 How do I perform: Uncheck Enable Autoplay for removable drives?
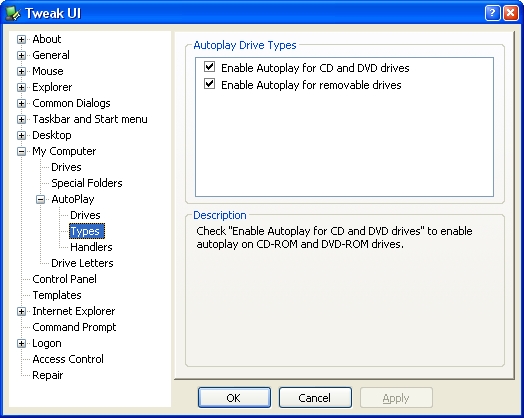[x=210, y=84]
